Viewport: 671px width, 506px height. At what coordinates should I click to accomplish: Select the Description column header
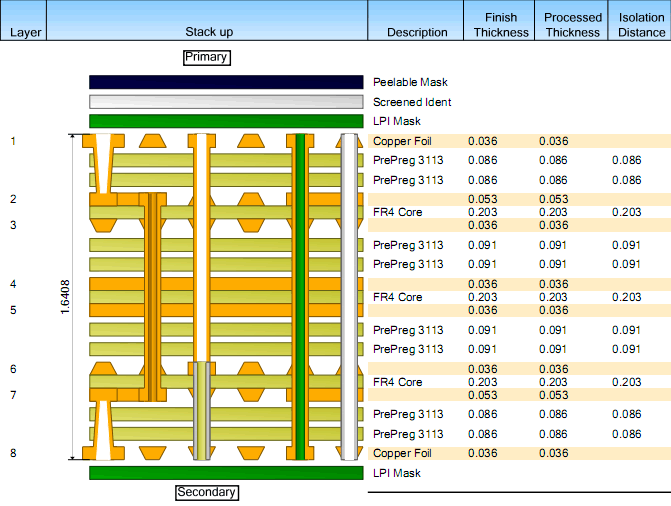point(416,20)
